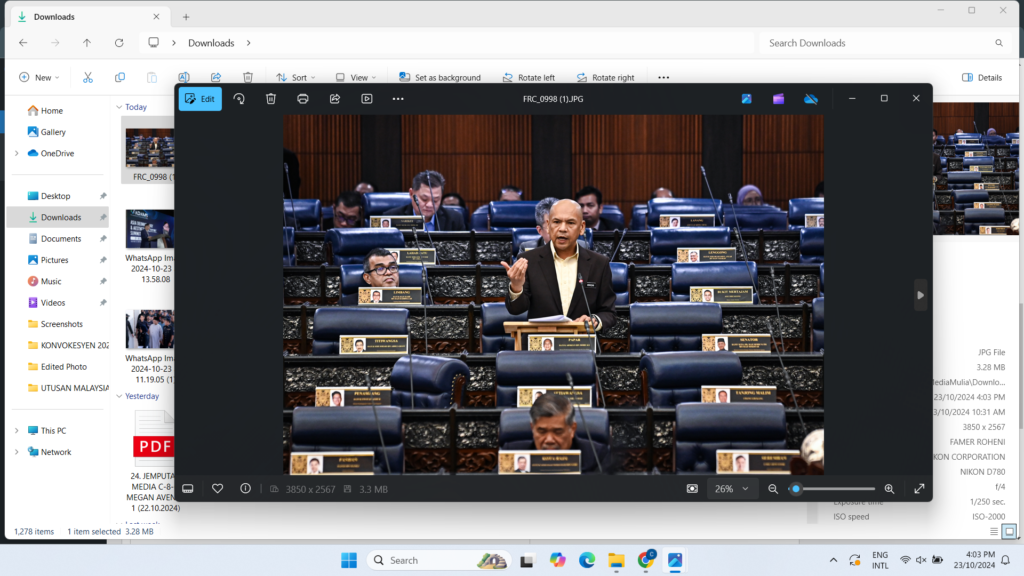Delete the photo with the trash icon
1024x576 pixels.
point(271,99)
